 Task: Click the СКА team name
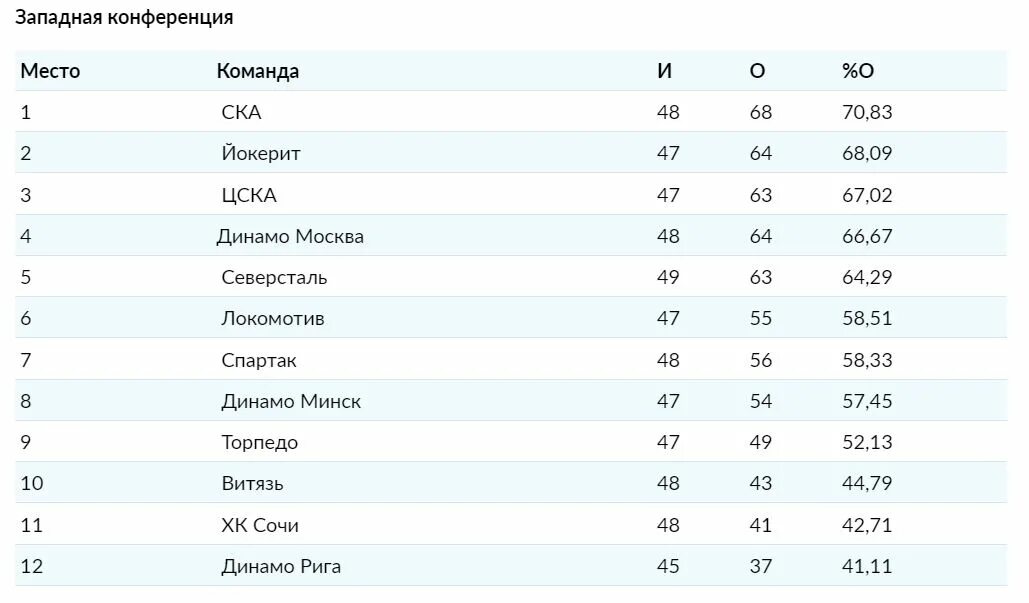click(x=241, y=112)
